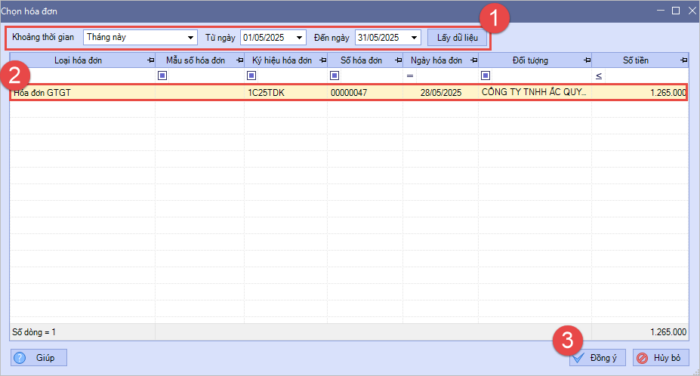The height and width of the screenshot is (376, 700).
Task: Click the 1.265.000 amount in invoice row
Action: 640,92
